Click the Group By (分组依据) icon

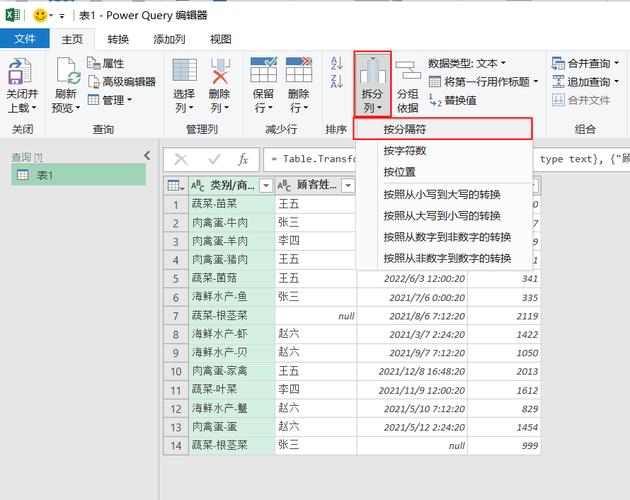(407, 70)
